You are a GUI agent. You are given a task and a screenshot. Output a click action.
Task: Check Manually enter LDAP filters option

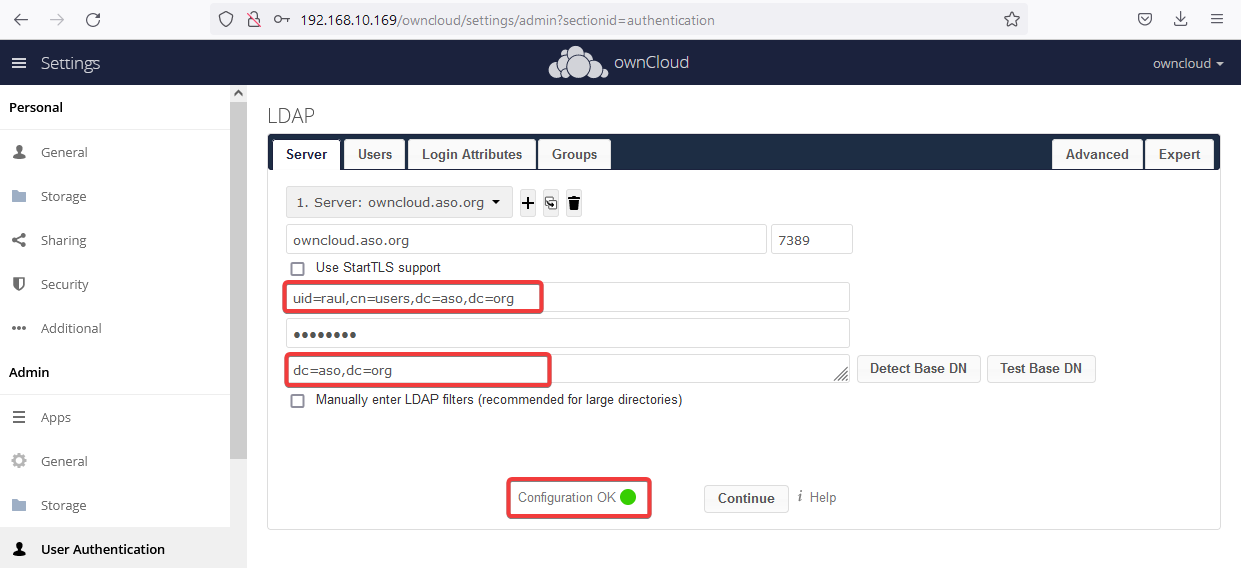click(297, 400)
